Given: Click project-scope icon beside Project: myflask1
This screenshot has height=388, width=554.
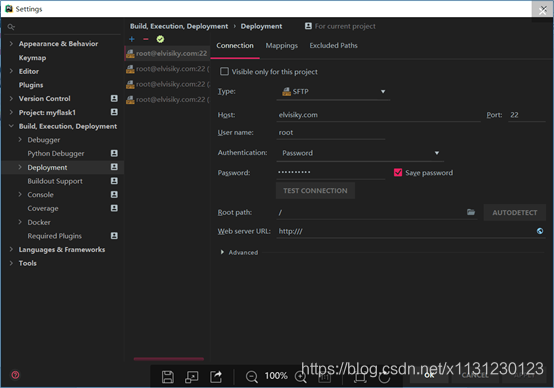Looking at the screenshot, I should (114, 112).
